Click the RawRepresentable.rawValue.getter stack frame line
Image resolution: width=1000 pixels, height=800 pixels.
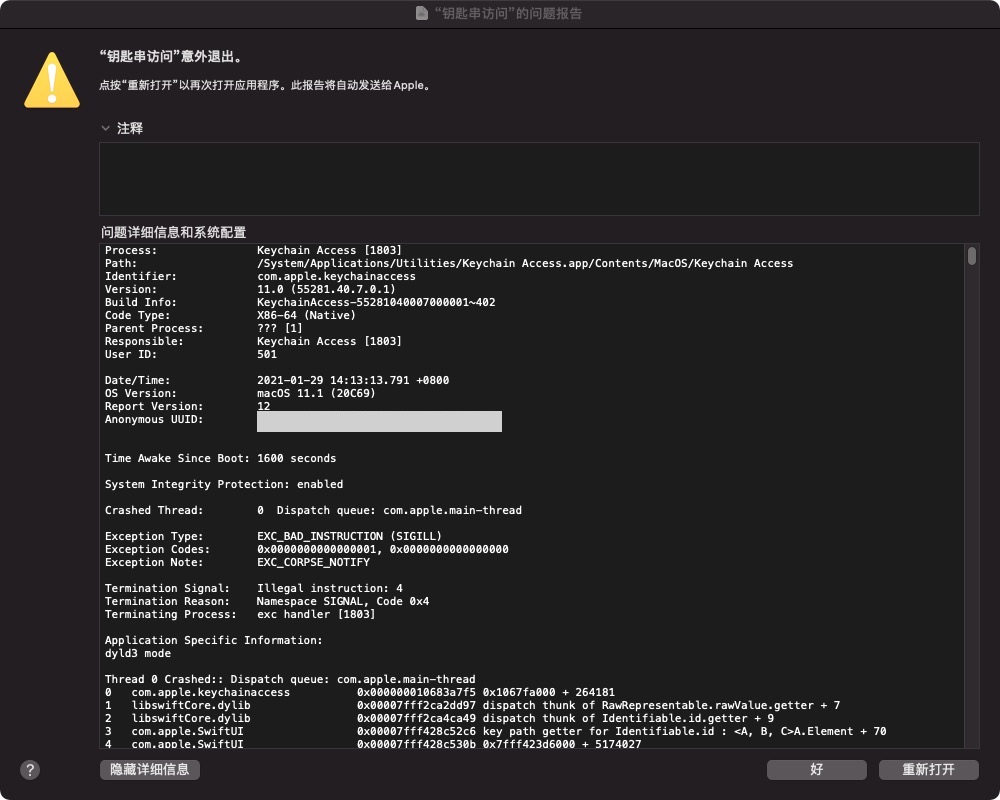485,705
